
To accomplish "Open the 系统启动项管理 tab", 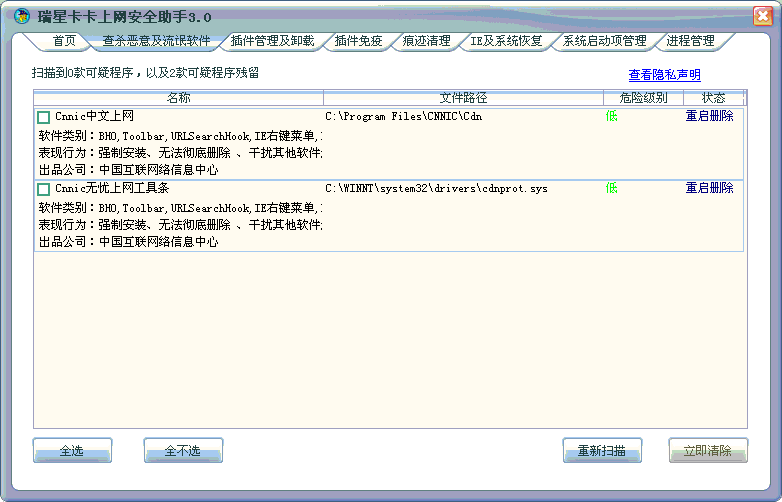I will click(604, 41).
